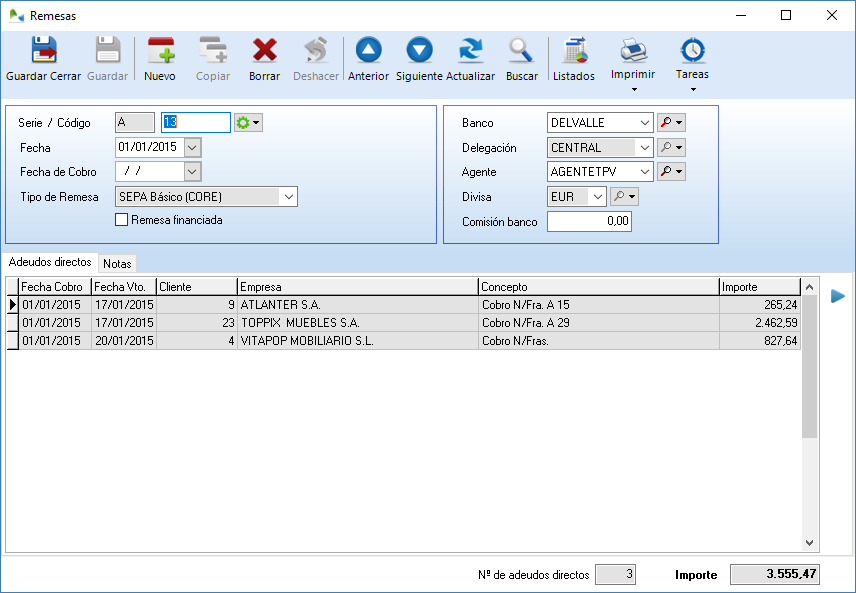856x593 pixels.
Task: Open the Tareas tasks menu
Action: point(692,60)
